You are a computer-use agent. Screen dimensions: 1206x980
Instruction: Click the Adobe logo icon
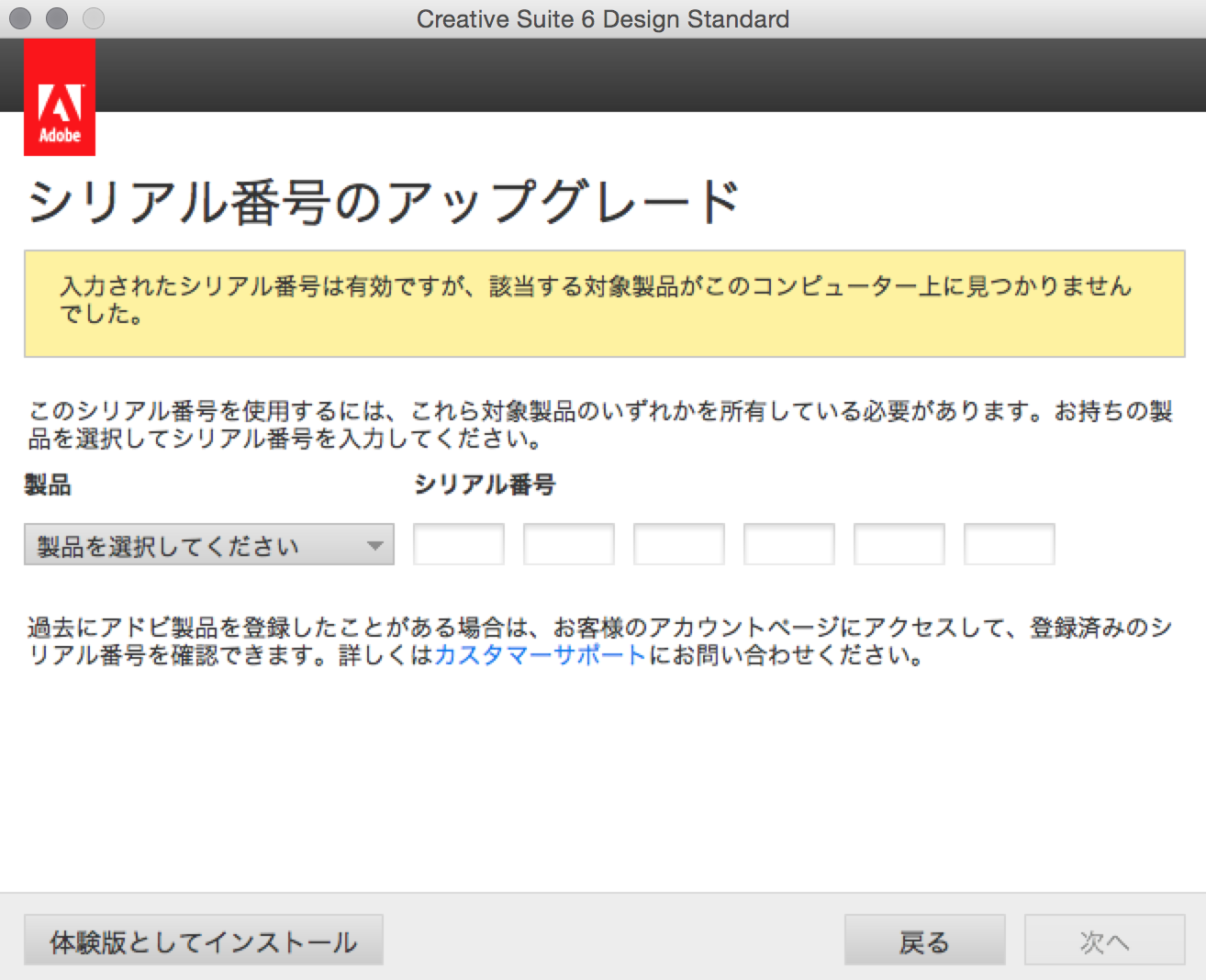point(60,97)
